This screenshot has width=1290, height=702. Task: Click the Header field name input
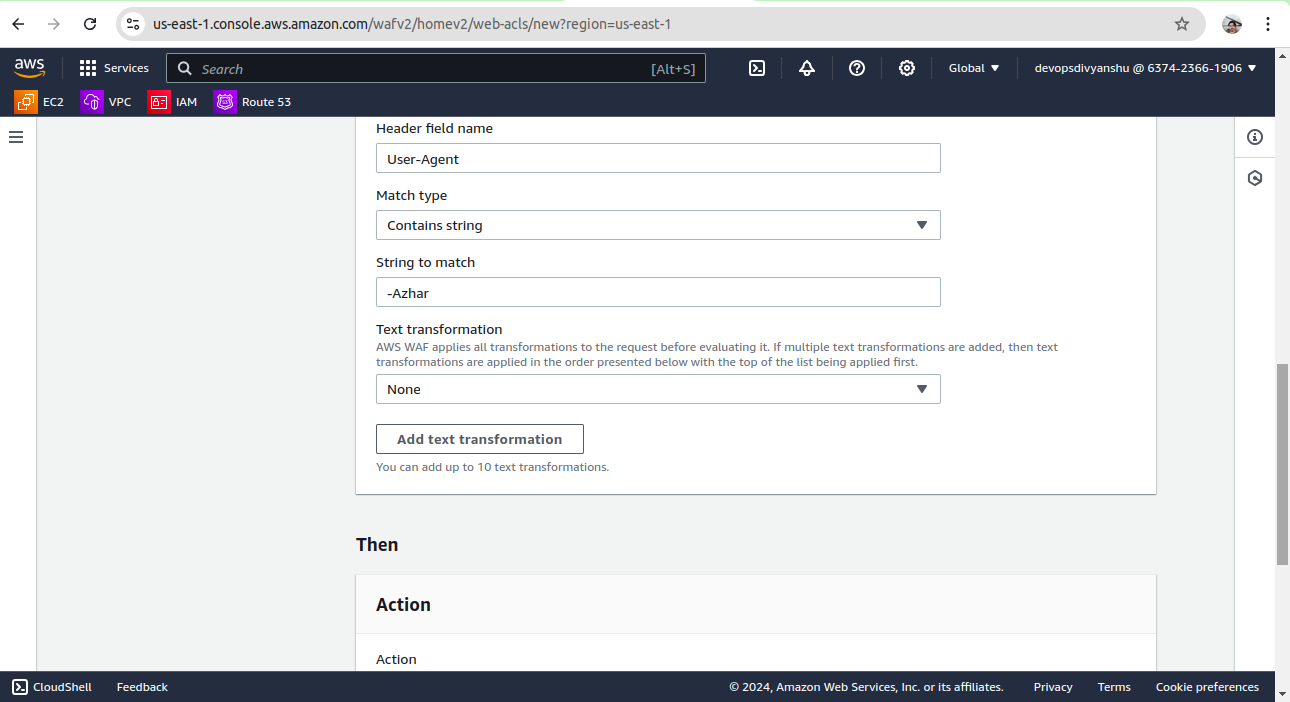pos(658,158)
